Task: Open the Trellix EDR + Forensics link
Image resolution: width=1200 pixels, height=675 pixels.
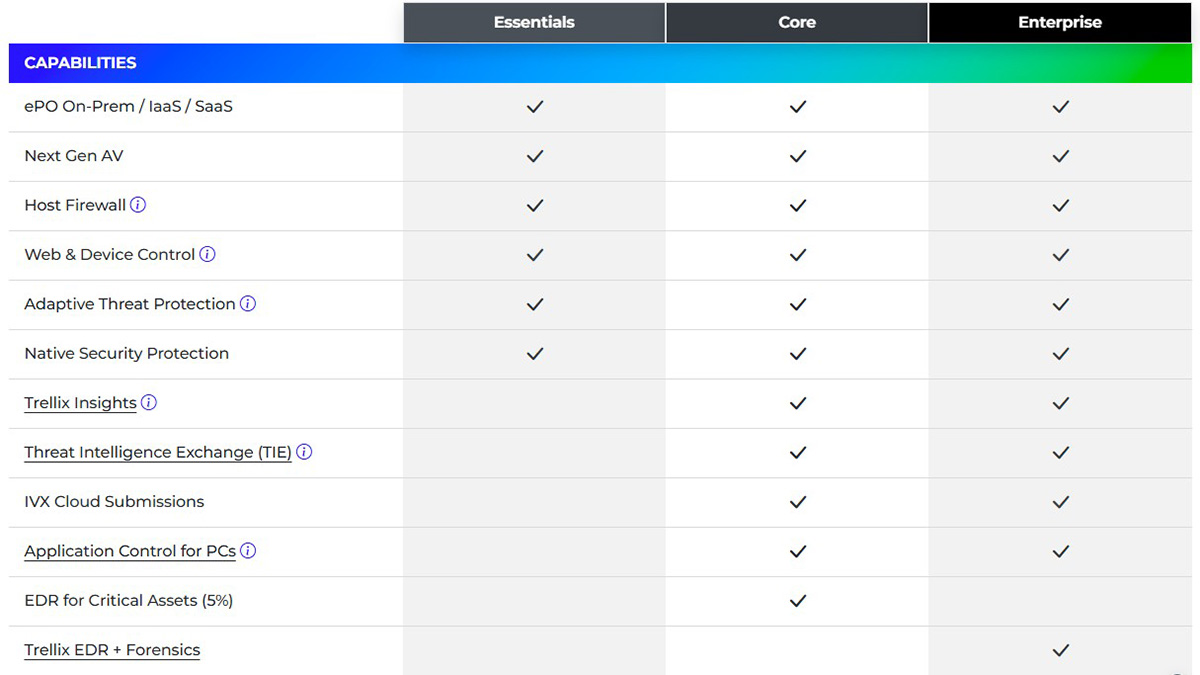Action: 112,650
